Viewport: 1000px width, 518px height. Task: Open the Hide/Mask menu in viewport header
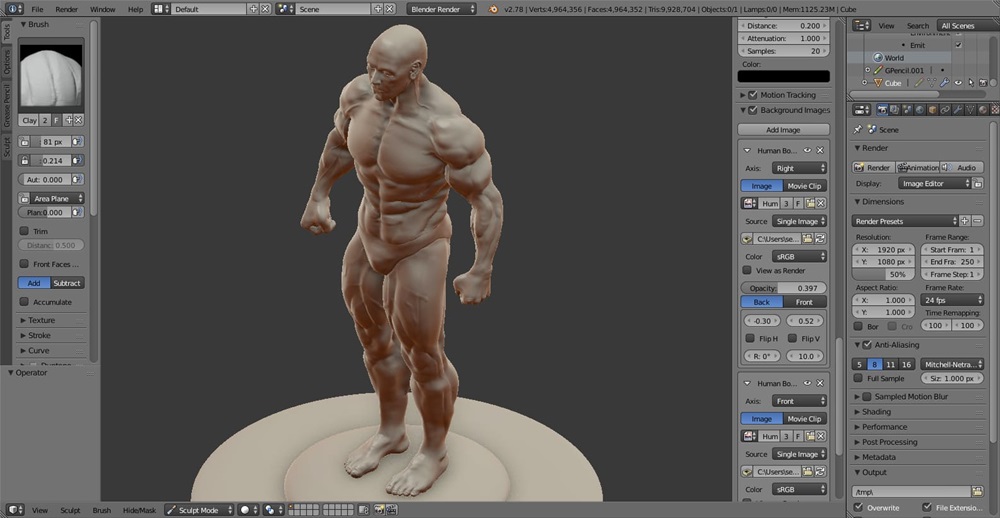(139, 510)
